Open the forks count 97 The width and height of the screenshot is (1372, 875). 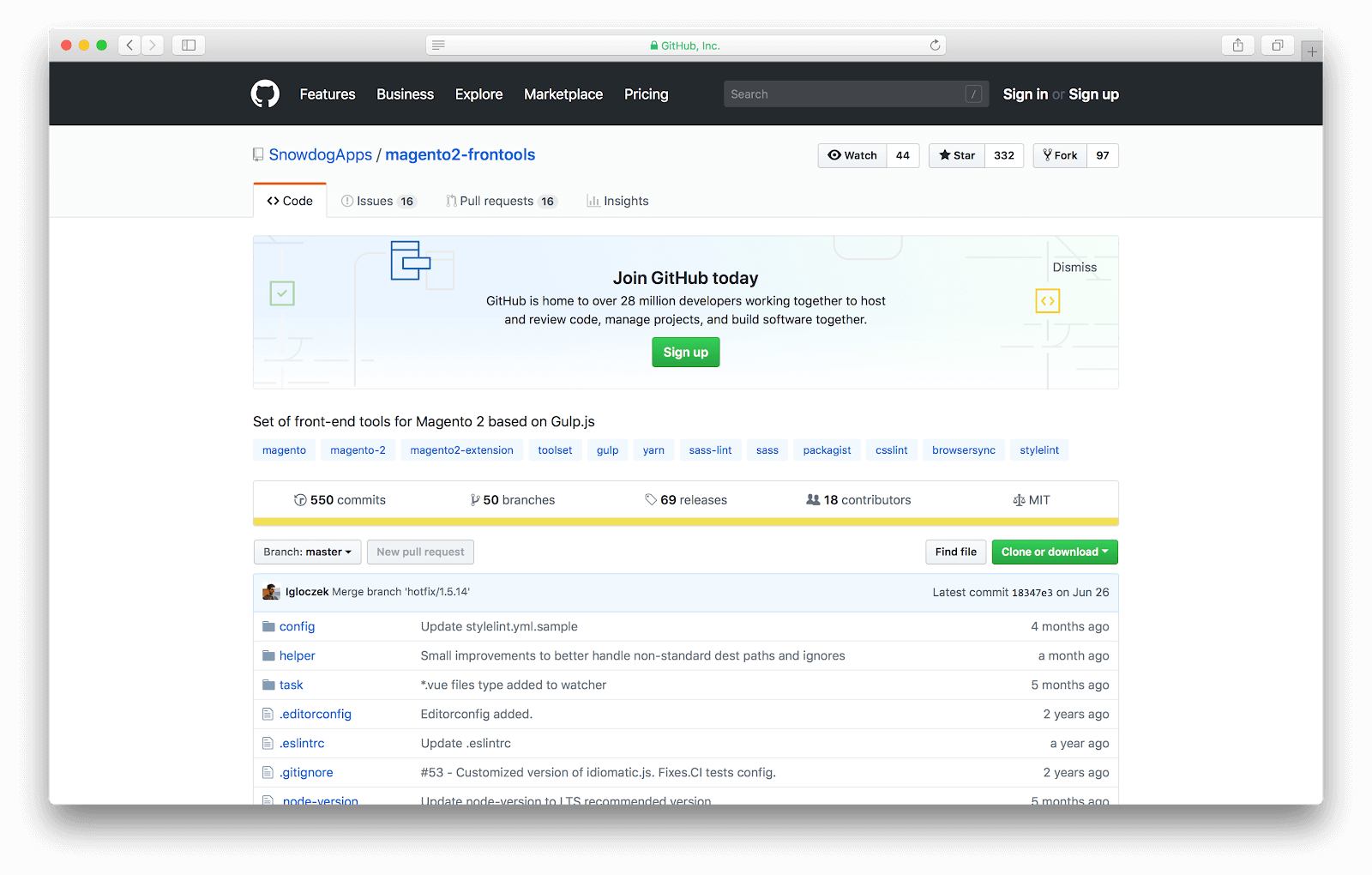pyautogui.click(x=1103, y=155)
